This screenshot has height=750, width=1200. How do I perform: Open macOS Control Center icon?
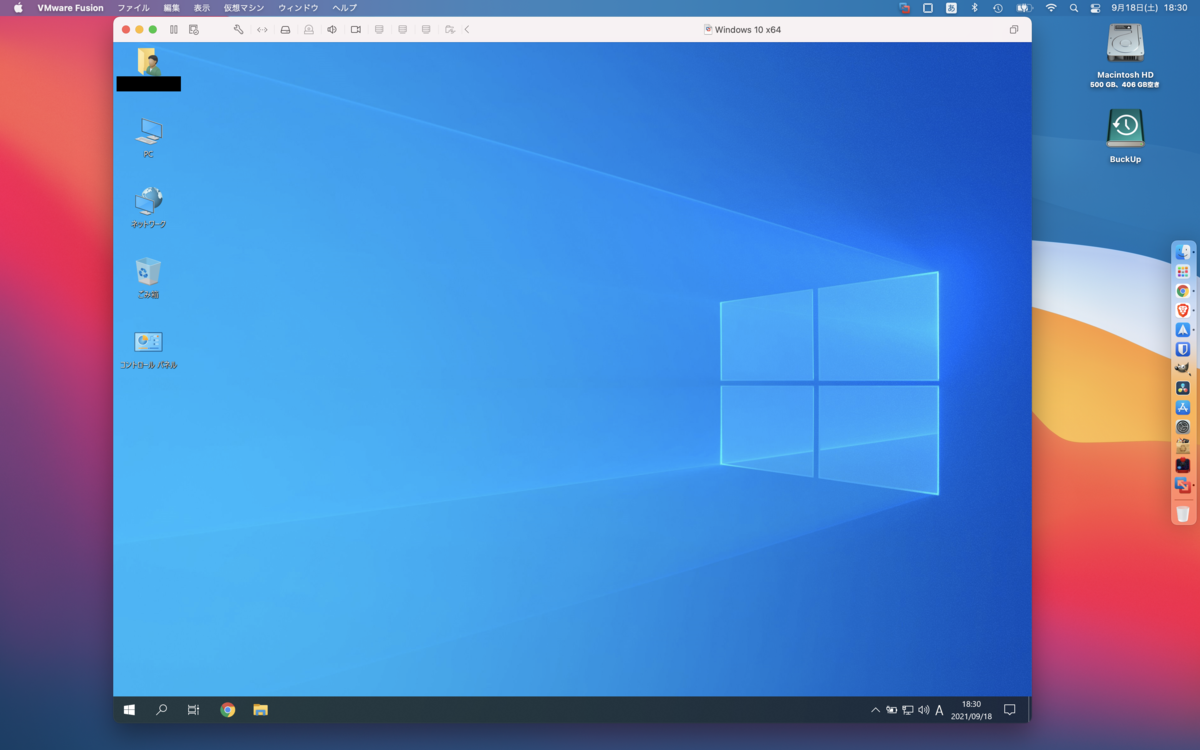1095,7
